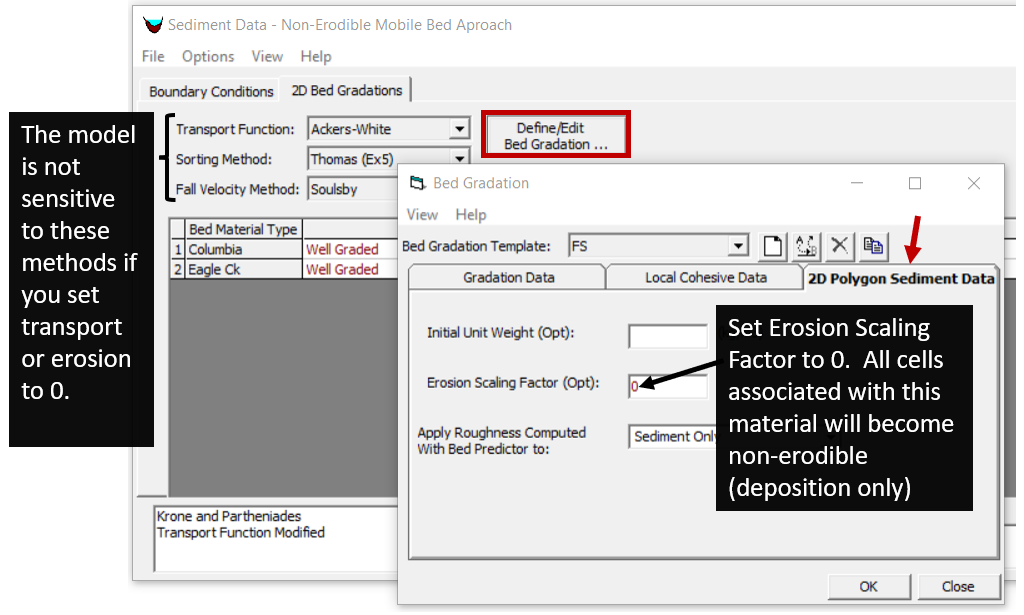Expand the Bed Gradation Template dropdown
The height and width of the screenshot is (615, 1024).
coord(739,246)
